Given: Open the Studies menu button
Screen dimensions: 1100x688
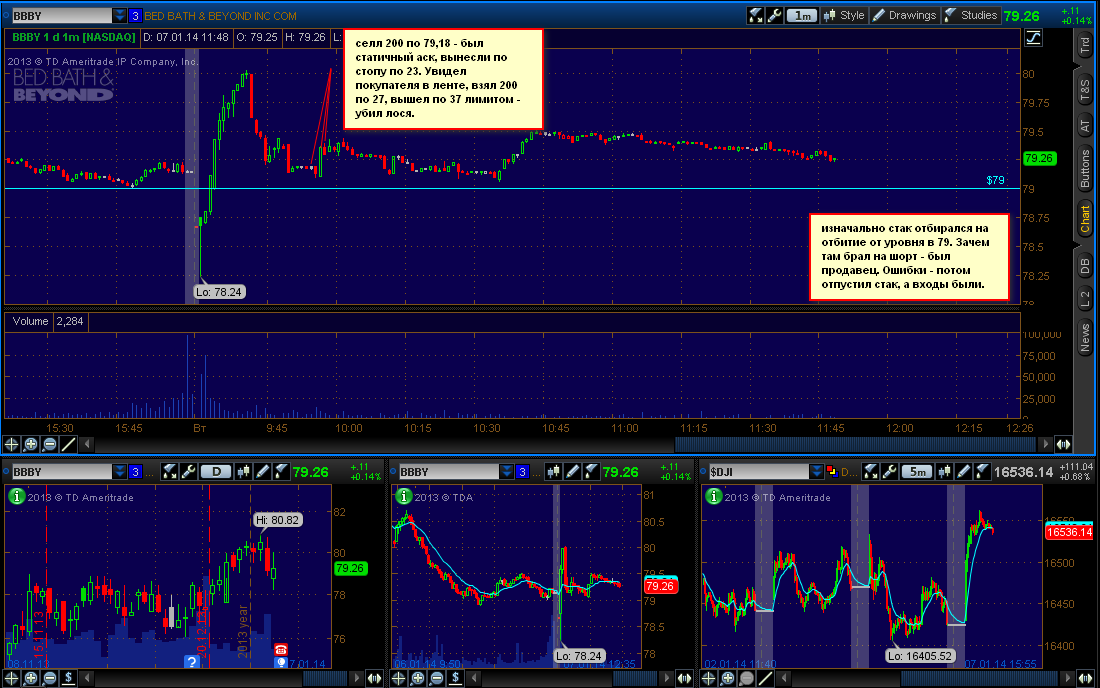Looking at the screenshot, I should pos(971,15).
